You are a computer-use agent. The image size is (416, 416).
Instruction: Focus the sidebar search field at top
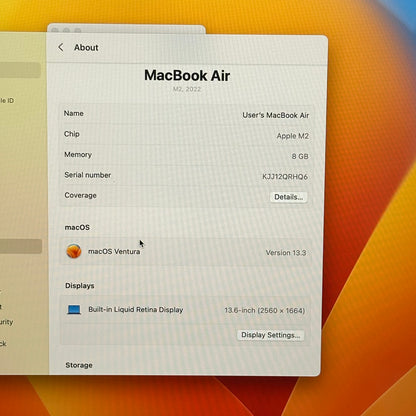tap(20, 70)
